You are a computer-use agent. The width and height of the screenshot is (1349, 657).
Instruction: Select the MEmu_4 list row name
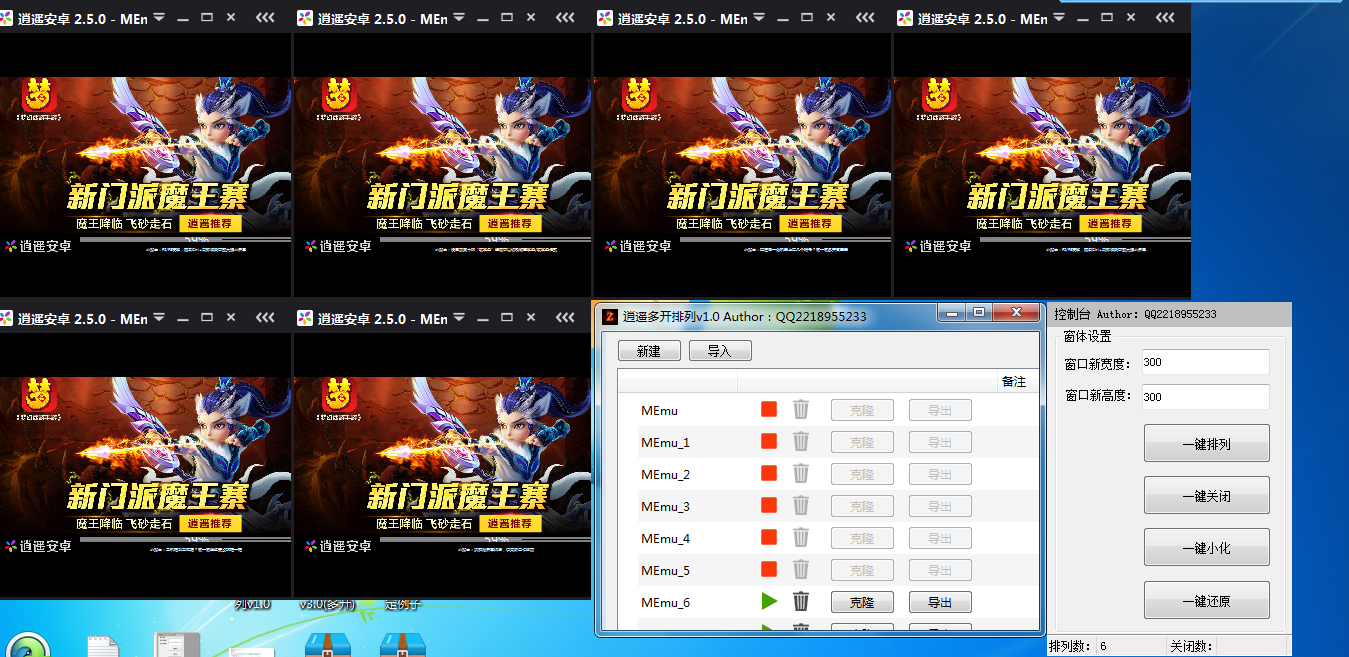click(x=665, y=538)
